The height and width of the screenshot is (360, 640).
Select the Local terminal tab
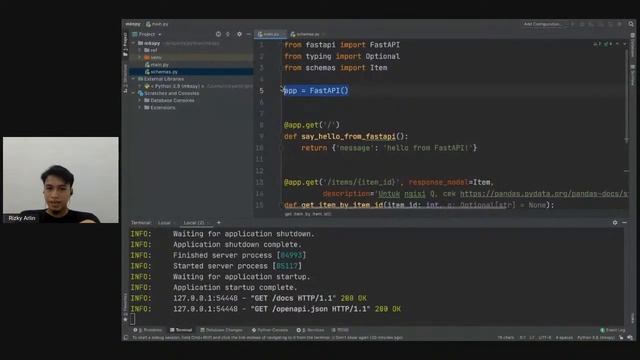(x=164, y=222)
